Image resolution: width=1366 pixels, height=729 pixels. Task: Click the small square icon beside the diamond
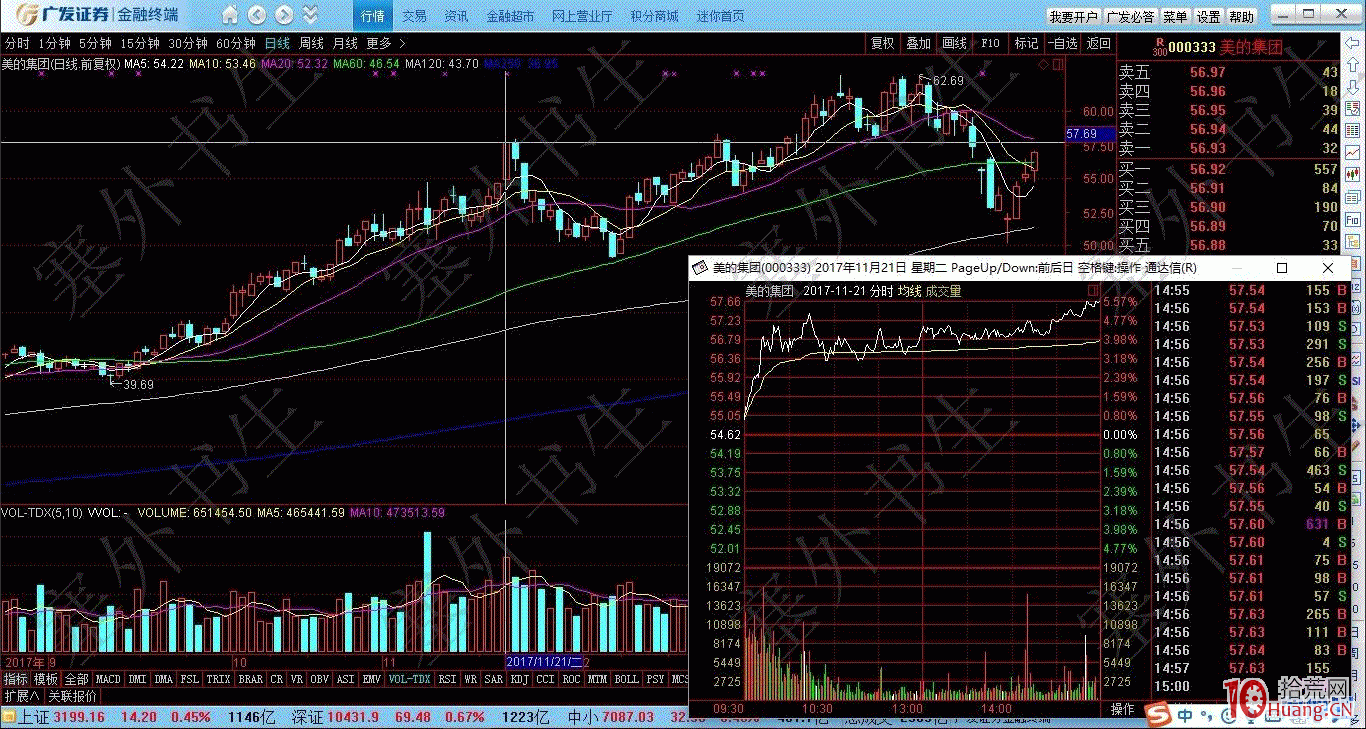pyautogui.click(x=1059, y=63)
